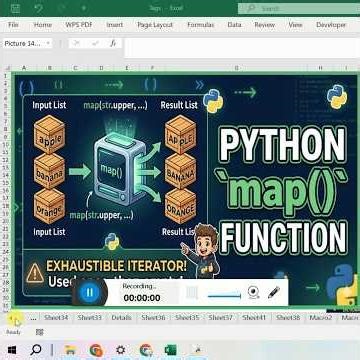Select row 10 header
Image resolution: width=360 pixels, height=360 pixels.
click(6, 144)
